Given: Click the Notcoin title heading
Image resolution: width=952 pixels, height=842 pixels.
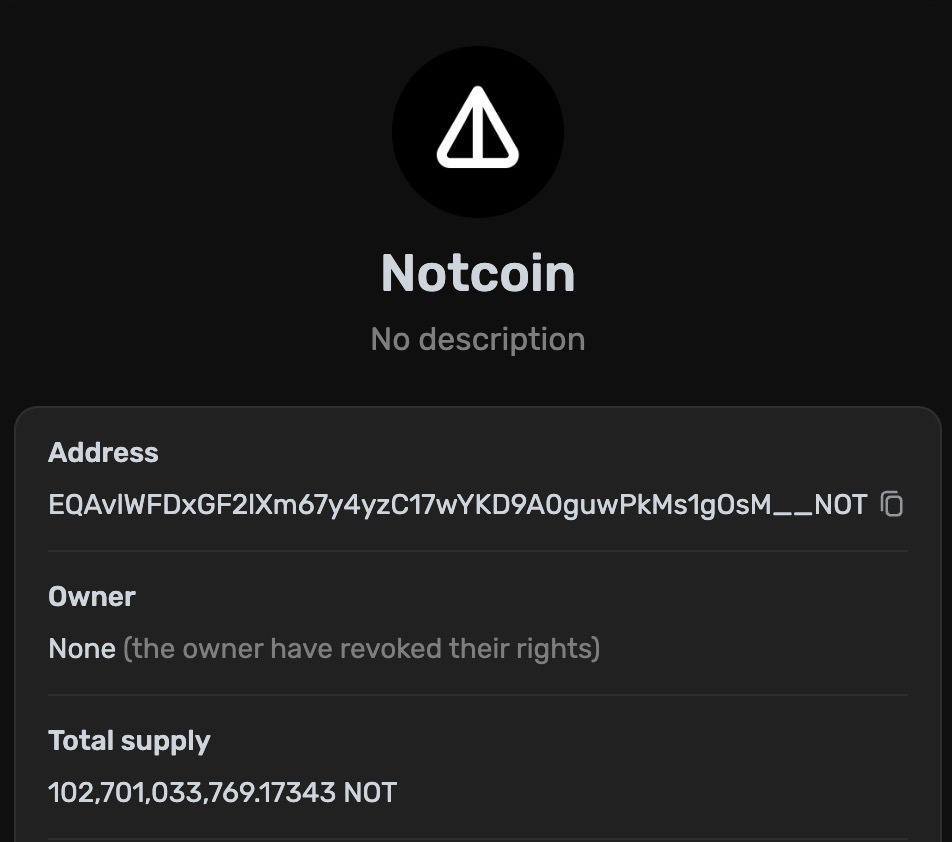Looking at the screenshot, I should (478, 273).
